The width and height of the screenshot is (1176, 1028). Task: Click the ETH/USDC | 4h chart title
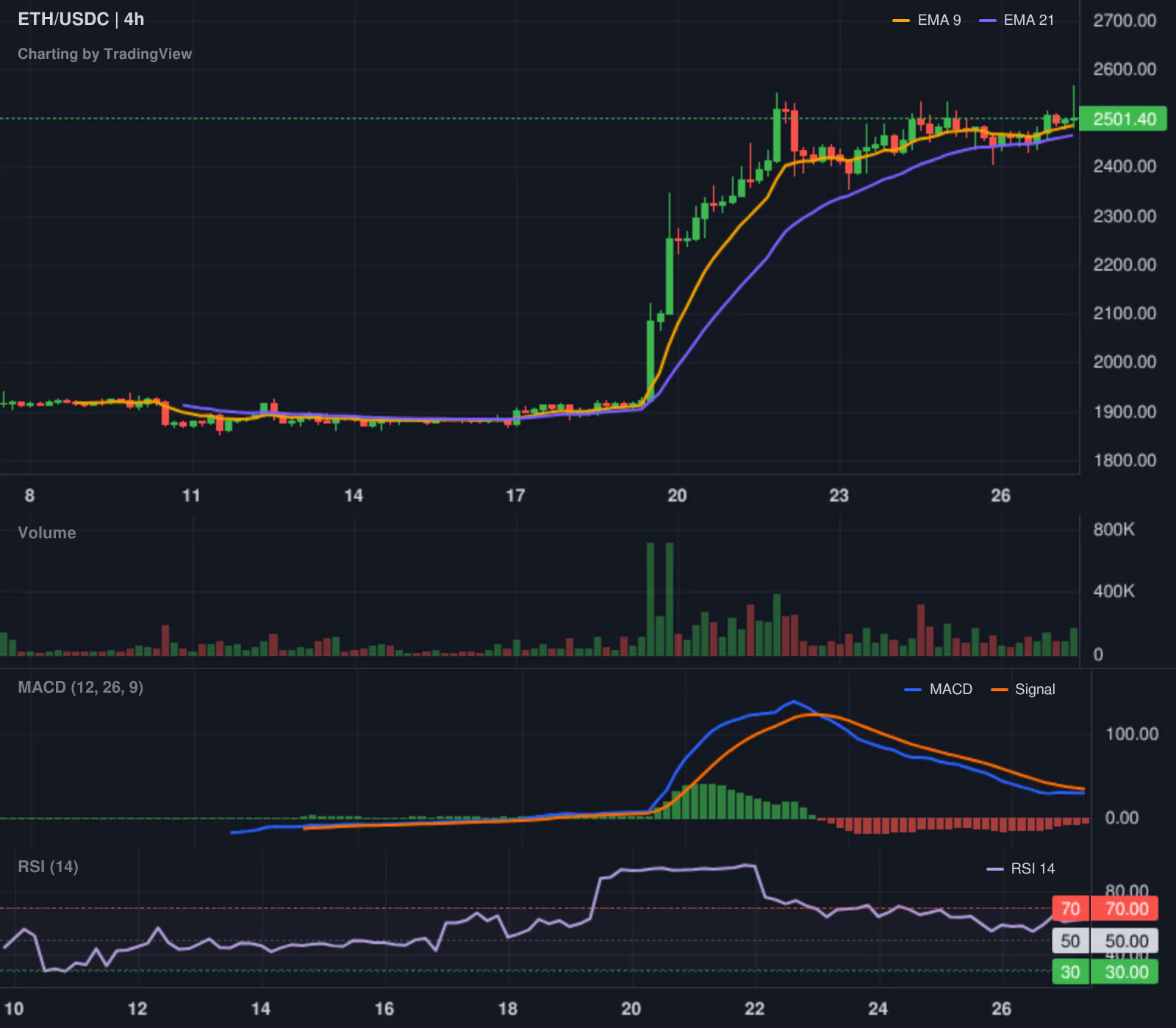click(x=81, y=19)
